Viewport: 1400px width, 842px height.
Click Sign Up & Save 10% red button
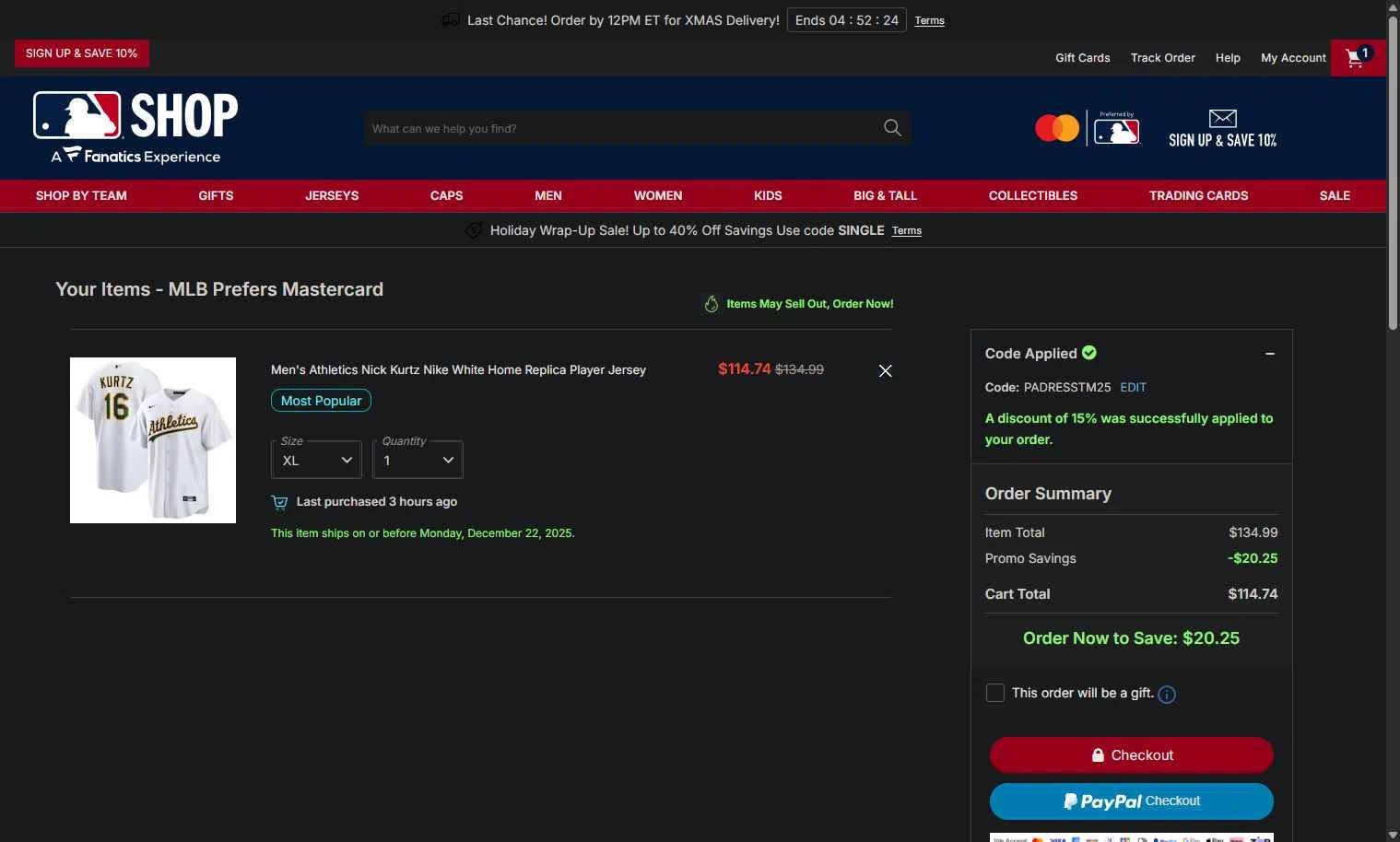[81, 53]
